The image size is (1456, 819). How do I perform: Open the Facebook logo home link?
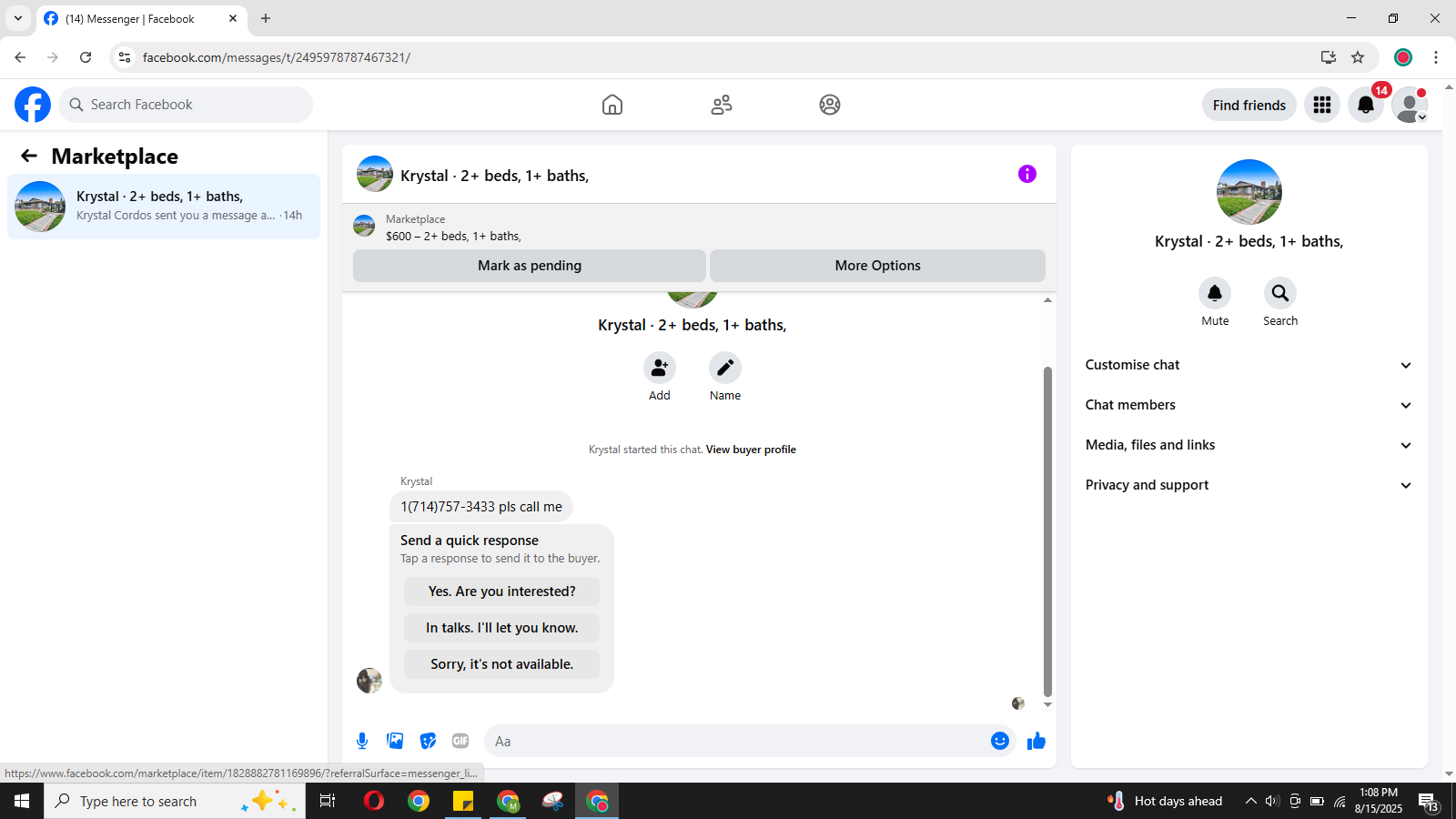tap(33, 105)
